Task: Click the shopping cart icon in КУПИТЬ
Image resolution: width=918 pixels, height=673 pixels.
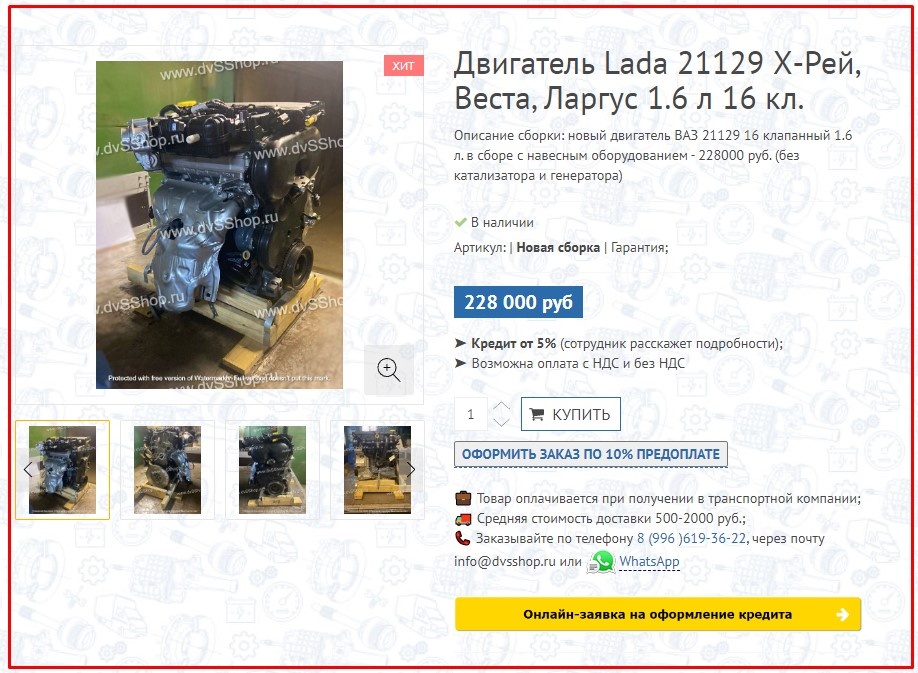Action: pos(536,414)
